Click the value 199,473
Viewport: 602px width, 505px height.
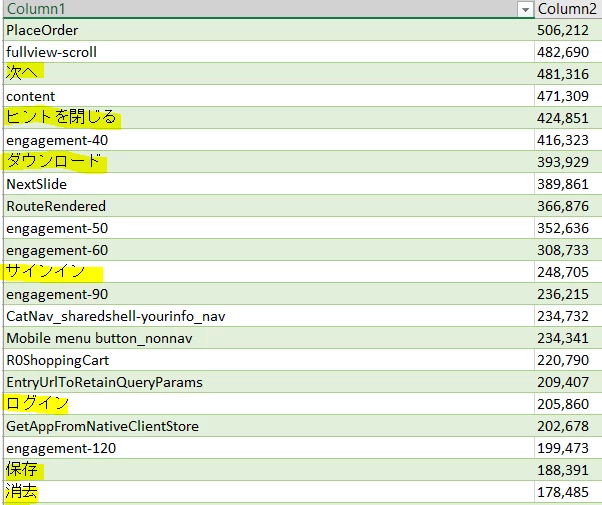(x=562, y=448)
